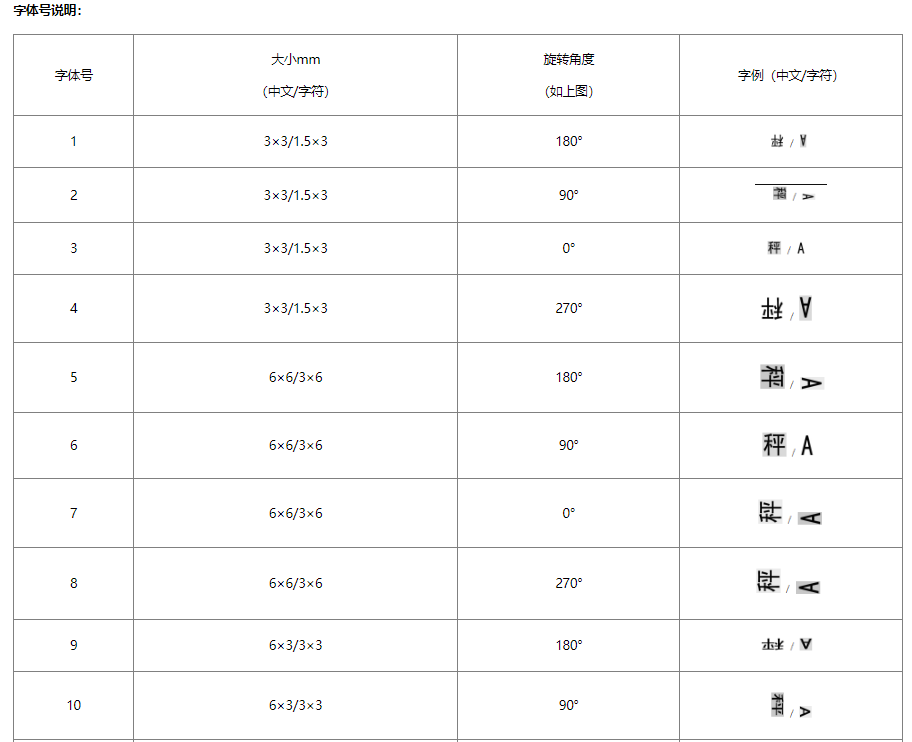Select the 6×3/3×3 size cell for font 9
The width and height of the screenshot is (912, 742).
coord(295,645)
